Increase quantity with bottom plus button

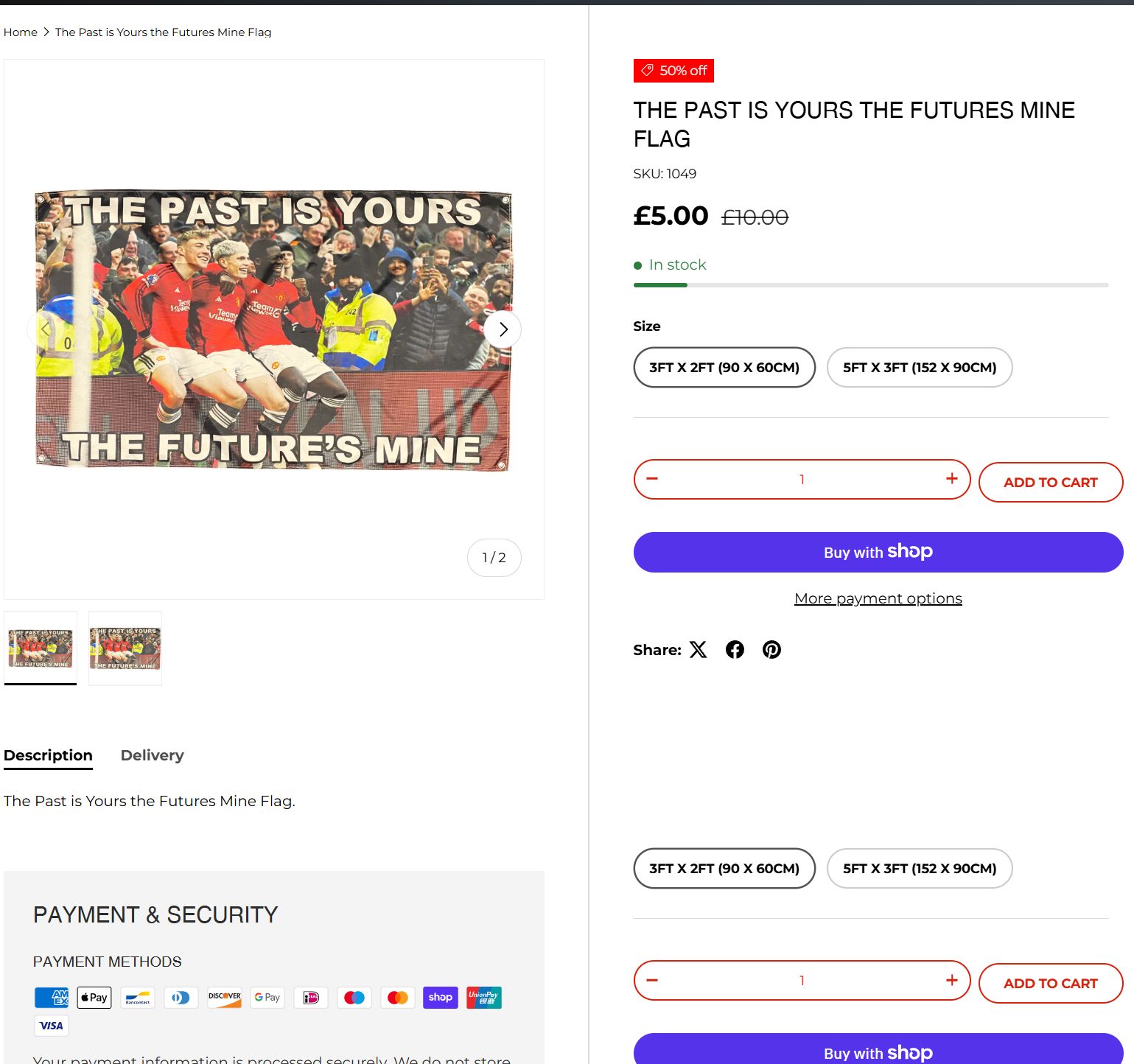point(951,980)
